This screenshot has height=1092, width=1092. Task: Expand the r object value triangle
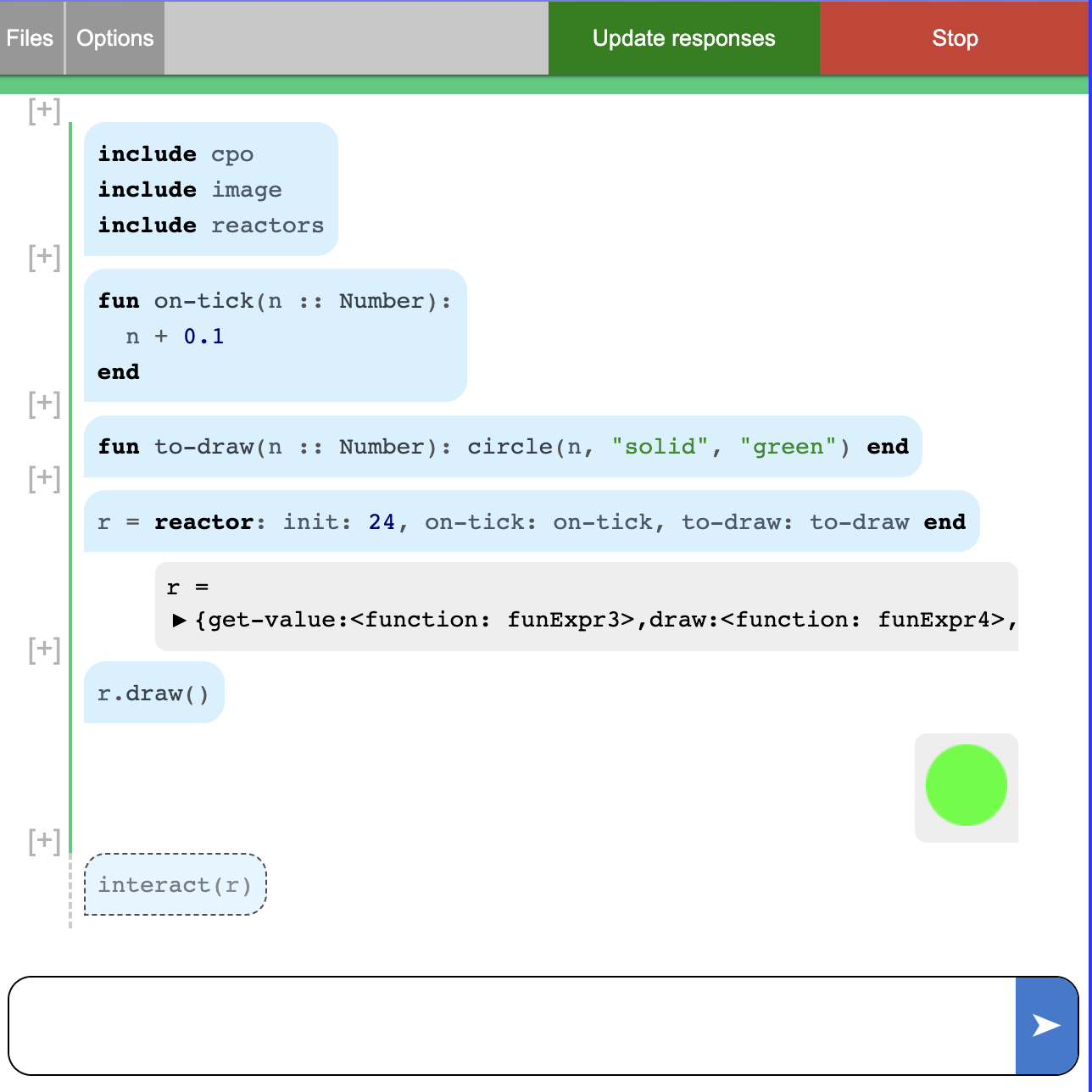[x=179, y=620]
